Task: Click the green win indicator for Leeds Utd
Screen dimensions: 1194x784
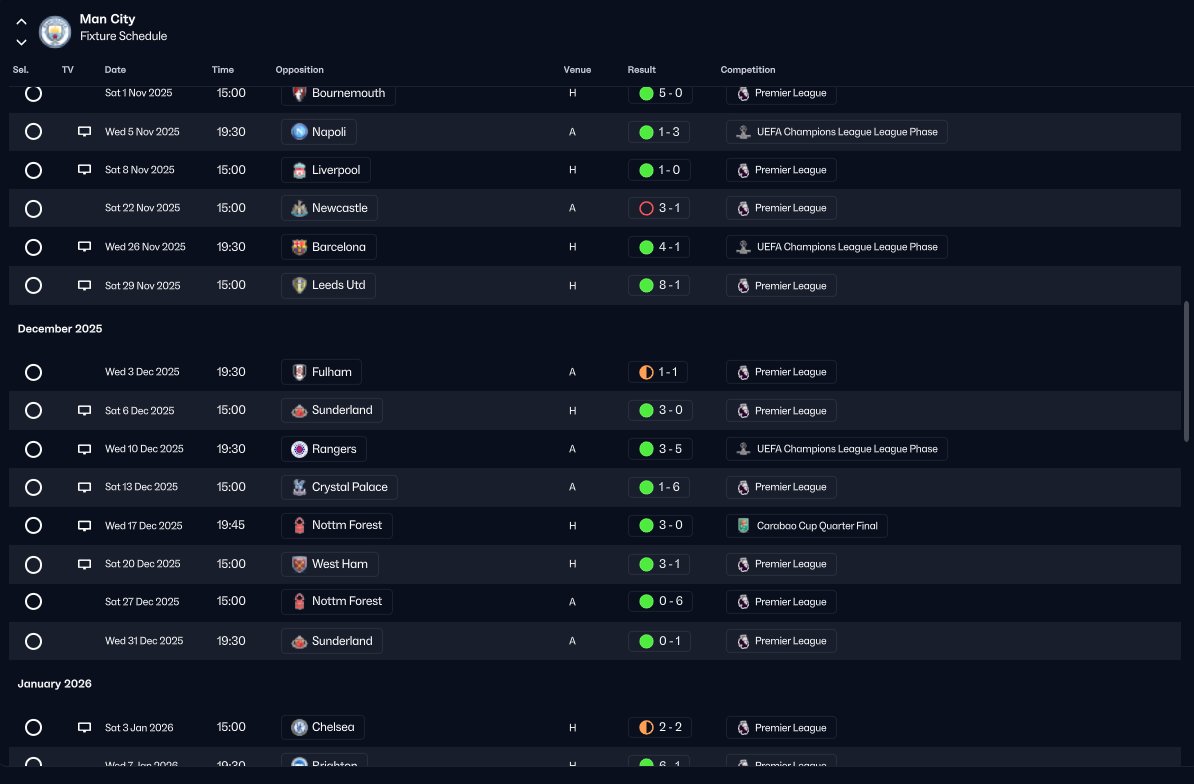Action: pyautogui.click(x=646, y=285)
